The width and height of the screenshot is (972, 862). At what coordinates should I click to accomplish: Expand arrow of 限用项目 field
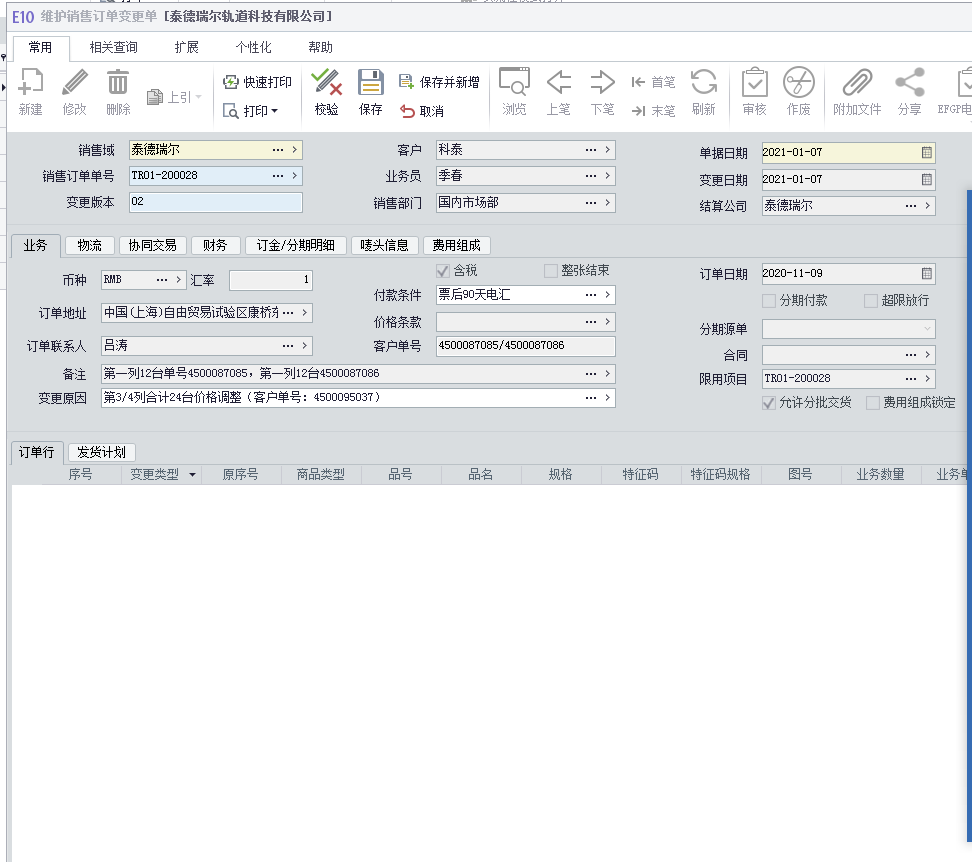point(927,379)
